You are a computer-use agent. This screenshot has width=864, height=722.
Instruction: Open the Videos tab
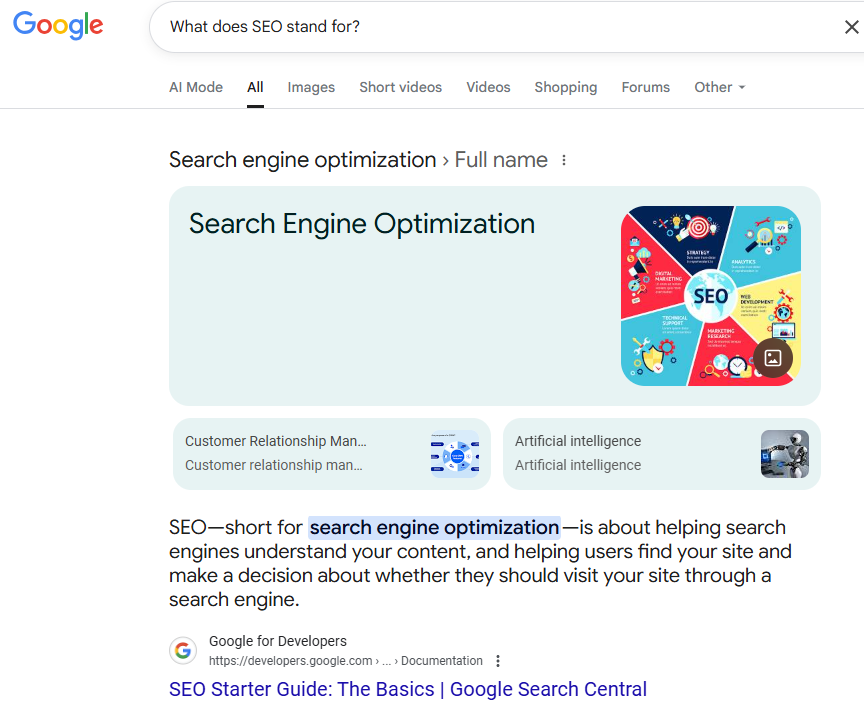coord(488,87)
